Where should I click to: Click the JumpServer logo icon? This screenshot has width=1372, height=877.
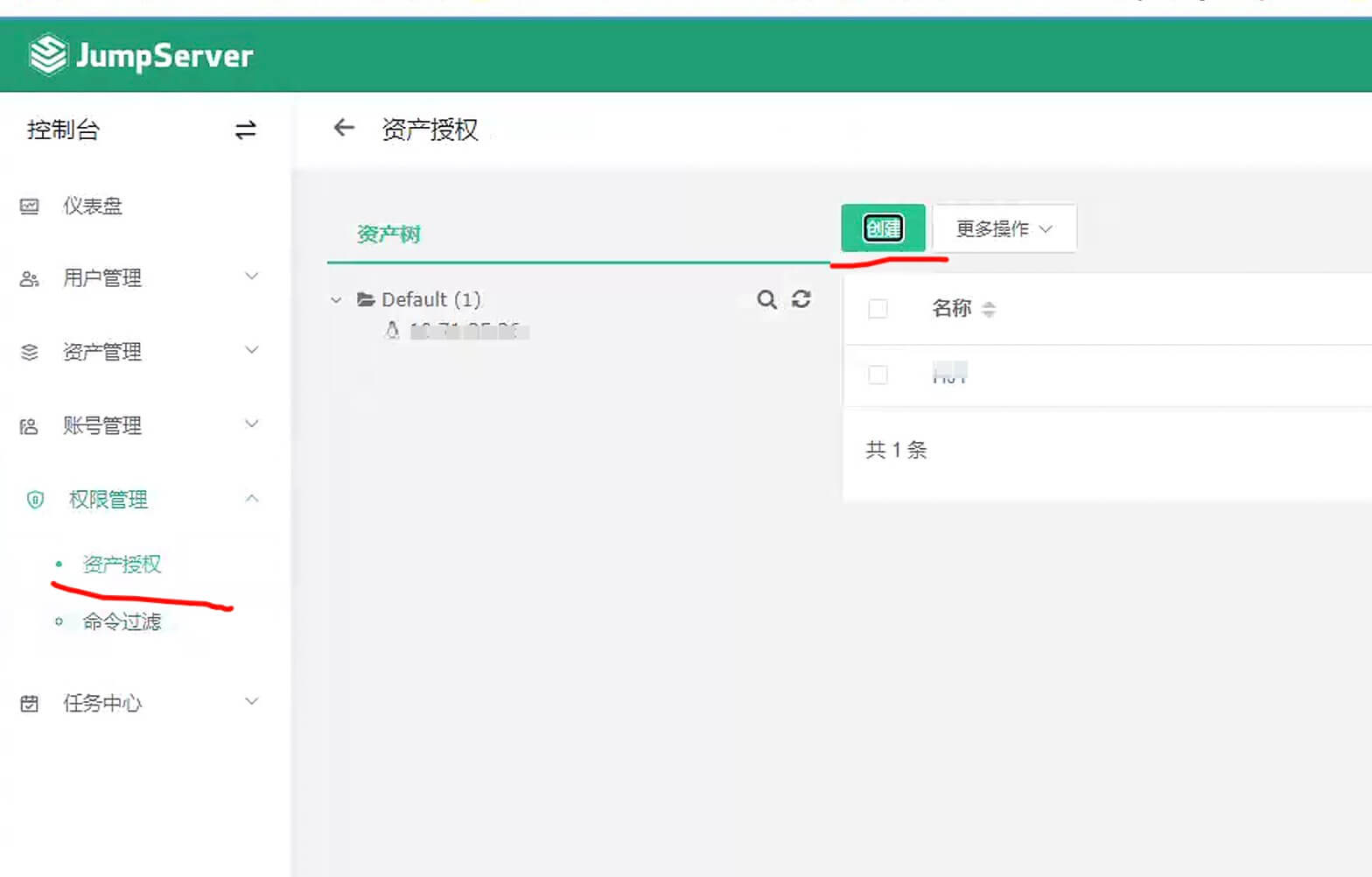pyautogui.click(x=47, y=55)
